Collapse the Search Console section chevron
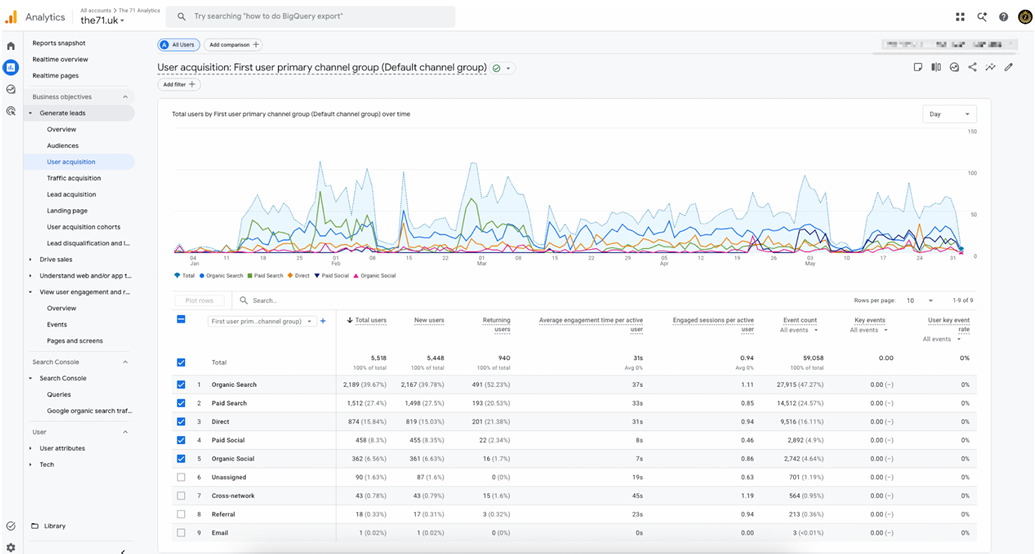 click(125, 362)
